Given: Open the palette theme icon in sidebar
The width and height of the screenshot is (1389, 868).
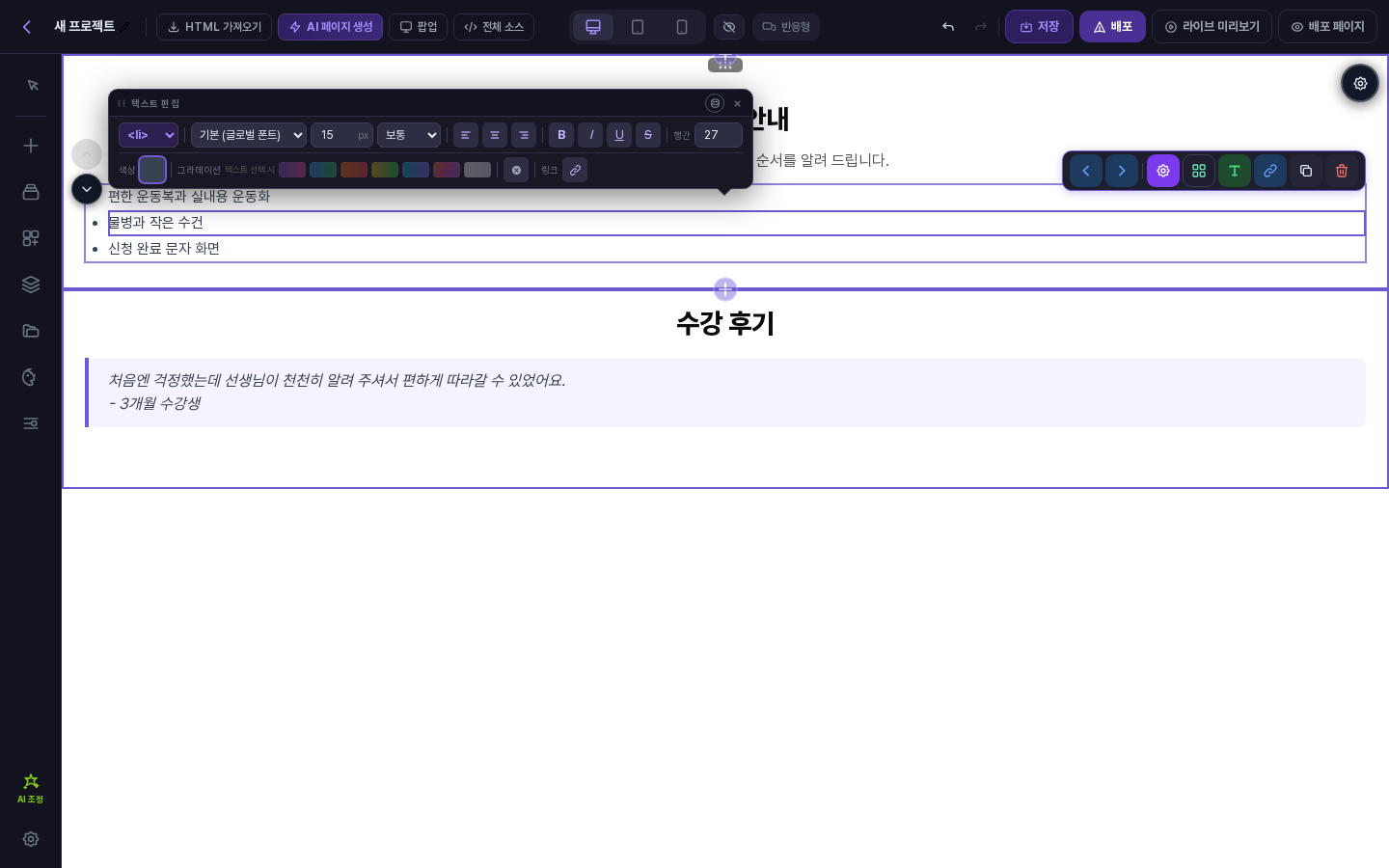Looking at the screenshot, I should [x=31, y=377].
